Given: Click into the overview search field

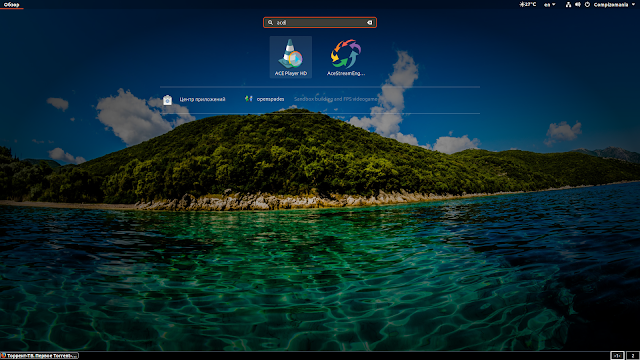Looking at the screenshot, I should tap(320, 22).
